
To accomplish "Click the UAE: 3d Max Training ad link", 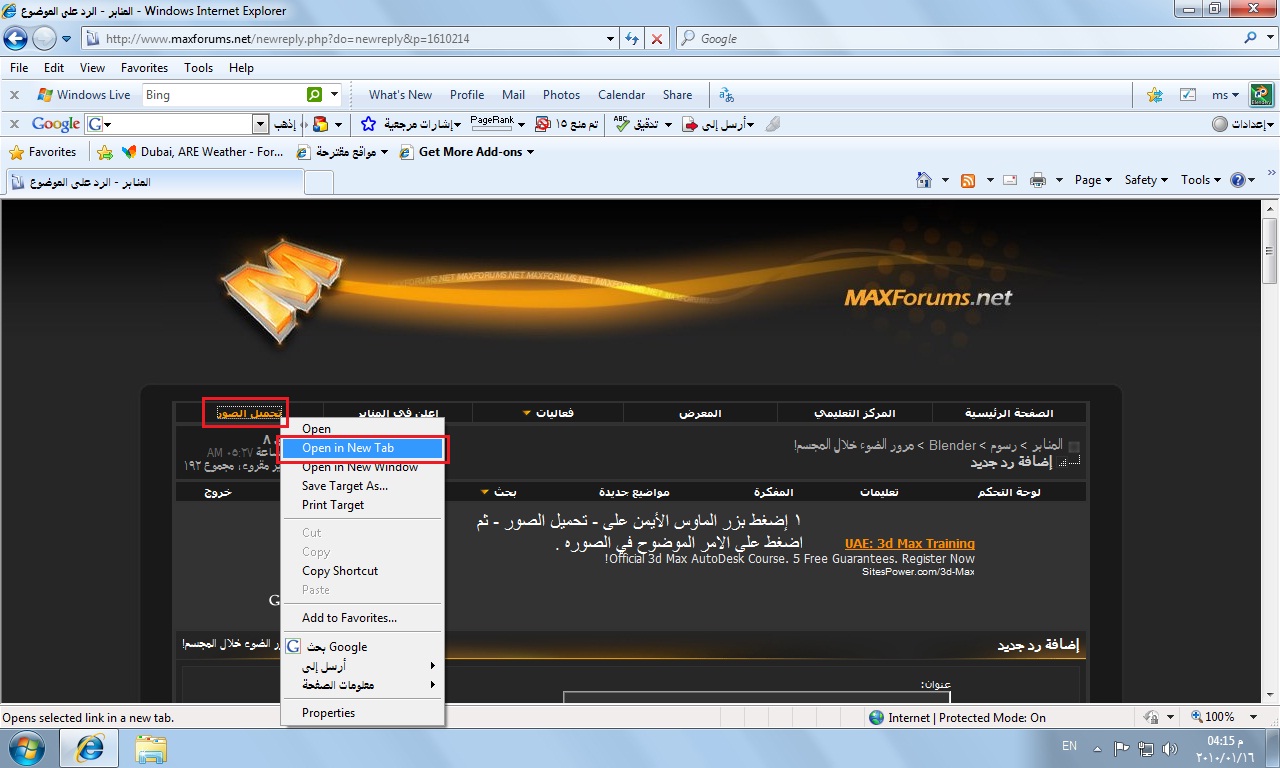I will (x=910, y=544).
